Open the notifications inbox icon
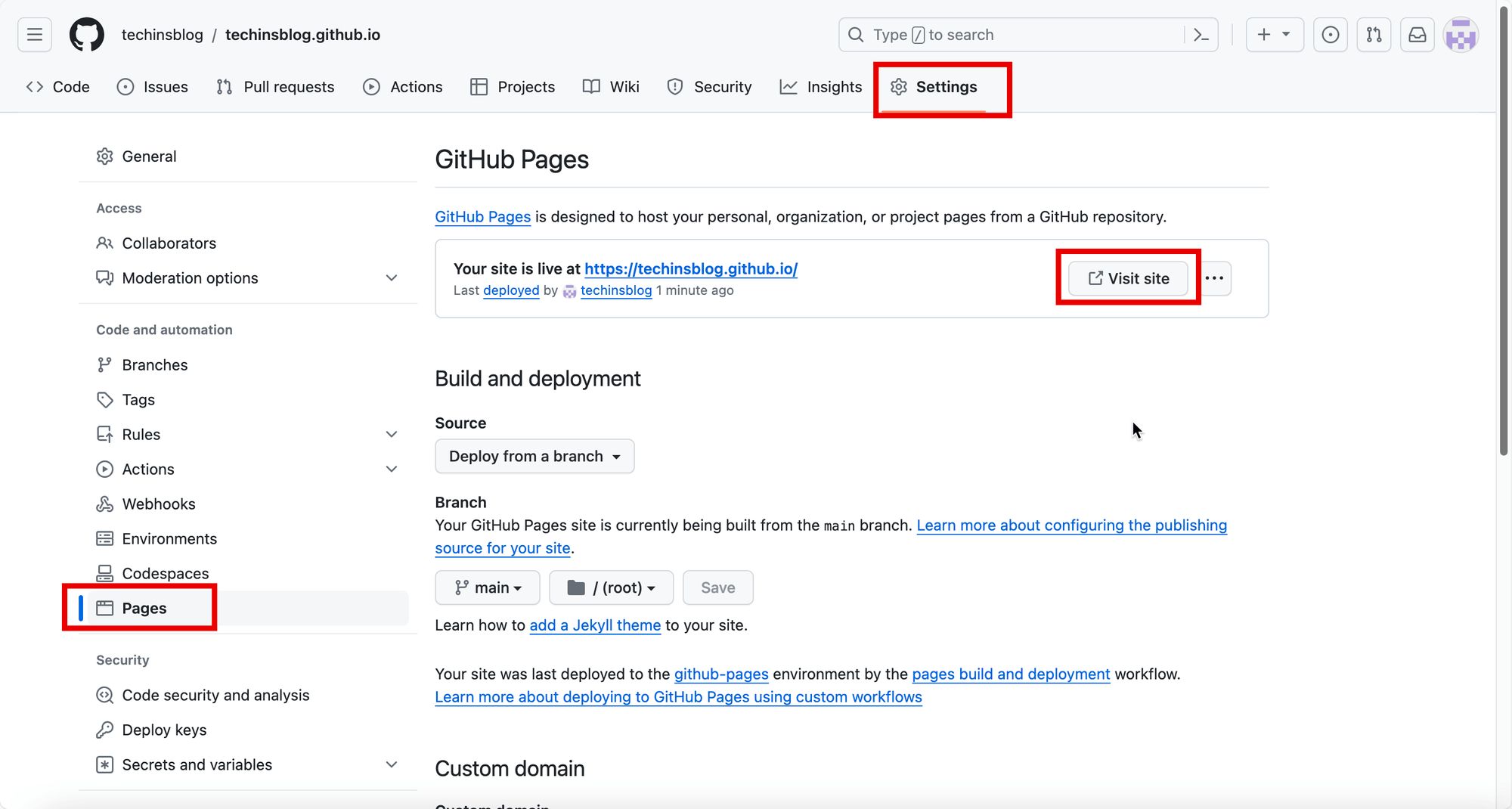The height and width of the screenshot is (809, 1512). [x=1417, y=35]
